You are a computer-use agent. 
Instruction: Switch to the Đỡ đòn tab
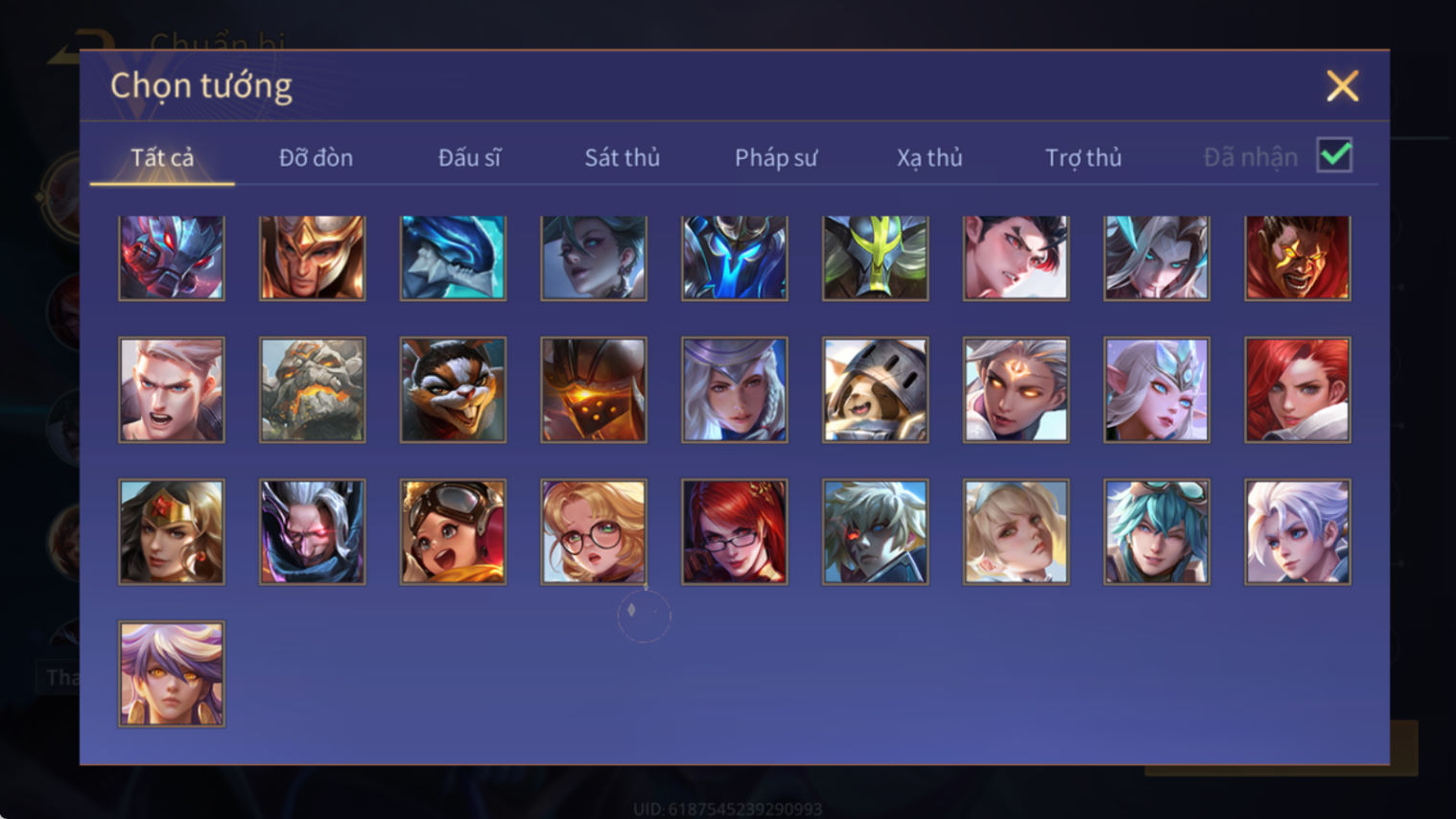(x=316, y=157)
